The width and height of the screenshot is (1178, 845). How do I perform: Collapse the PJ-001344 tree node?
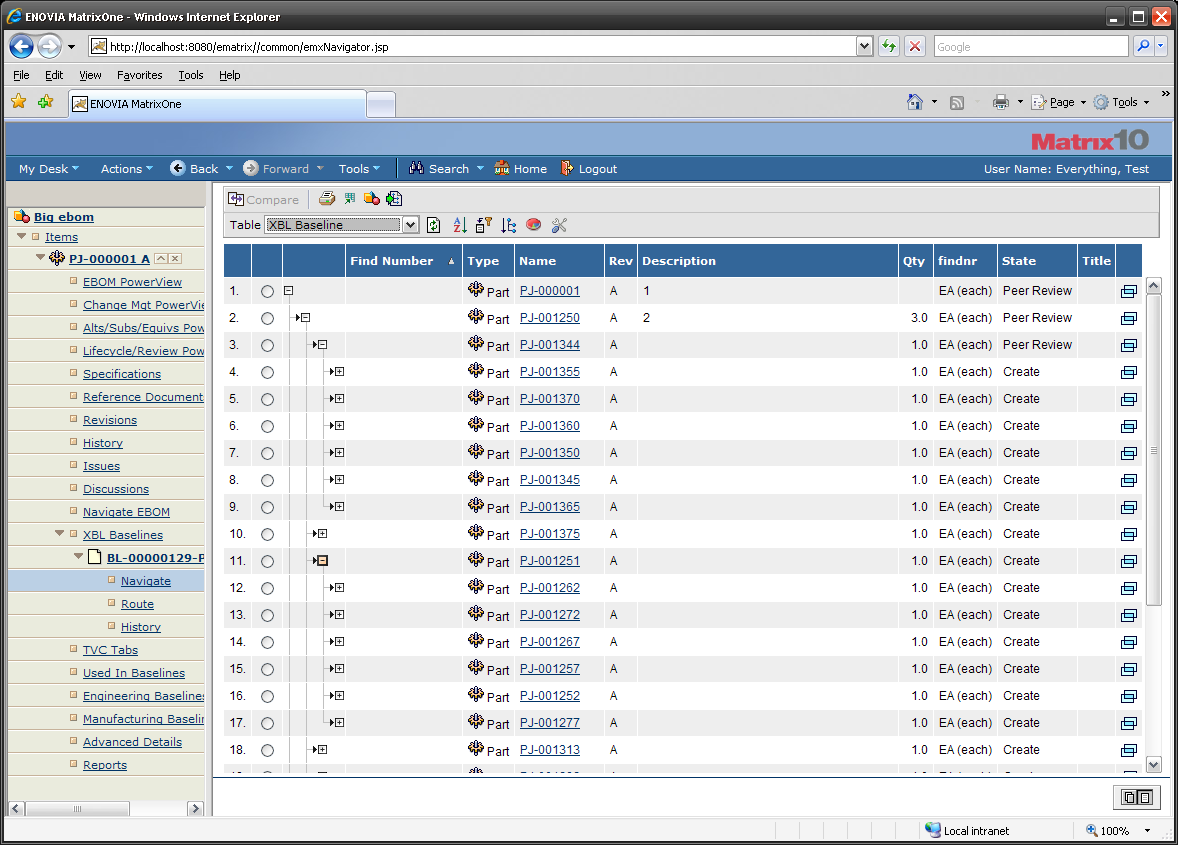[x=322, y=345]
